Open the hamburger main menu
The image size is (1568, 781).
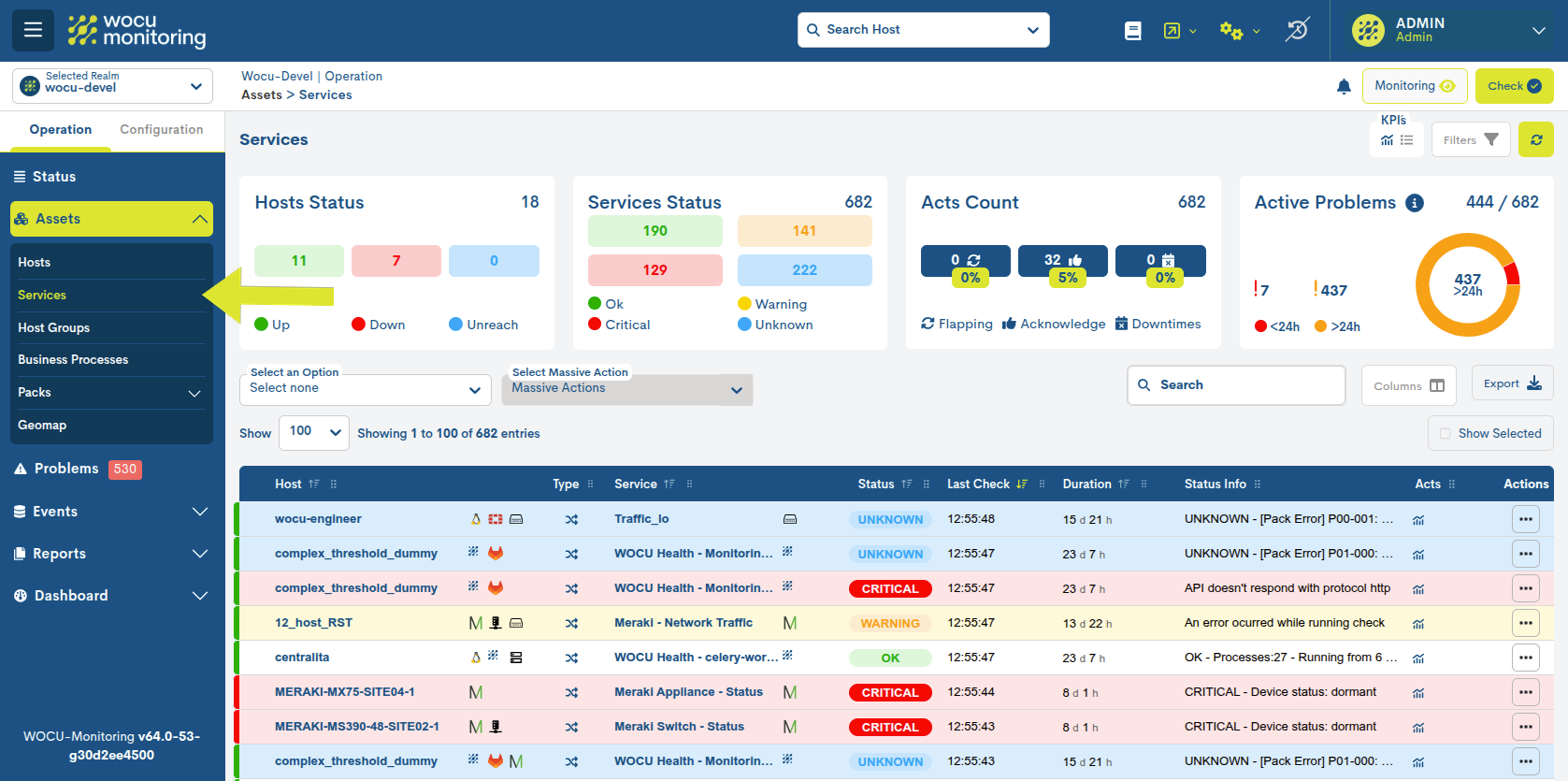[x=33, y=30]
